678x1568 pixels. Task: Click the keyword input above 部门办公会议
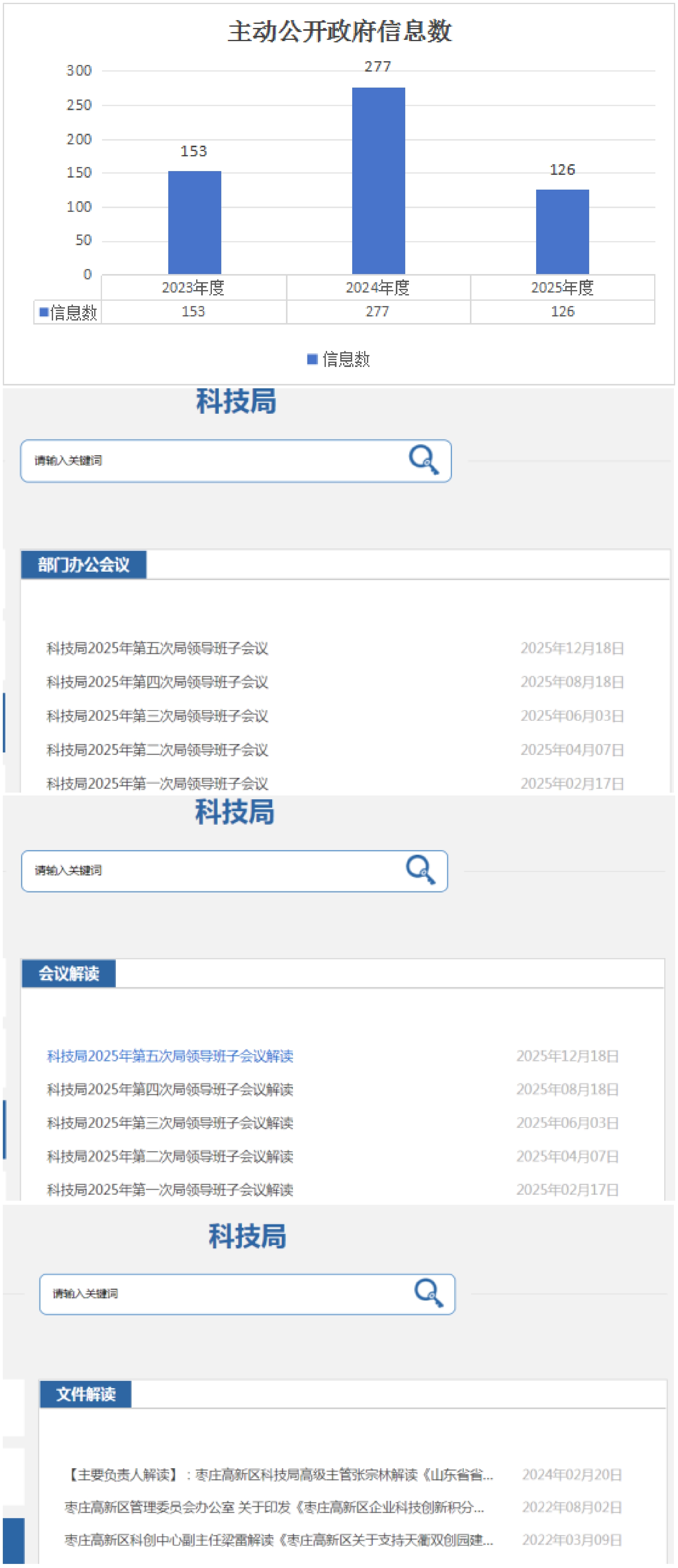pyautogui.click(x=213, y=461)
